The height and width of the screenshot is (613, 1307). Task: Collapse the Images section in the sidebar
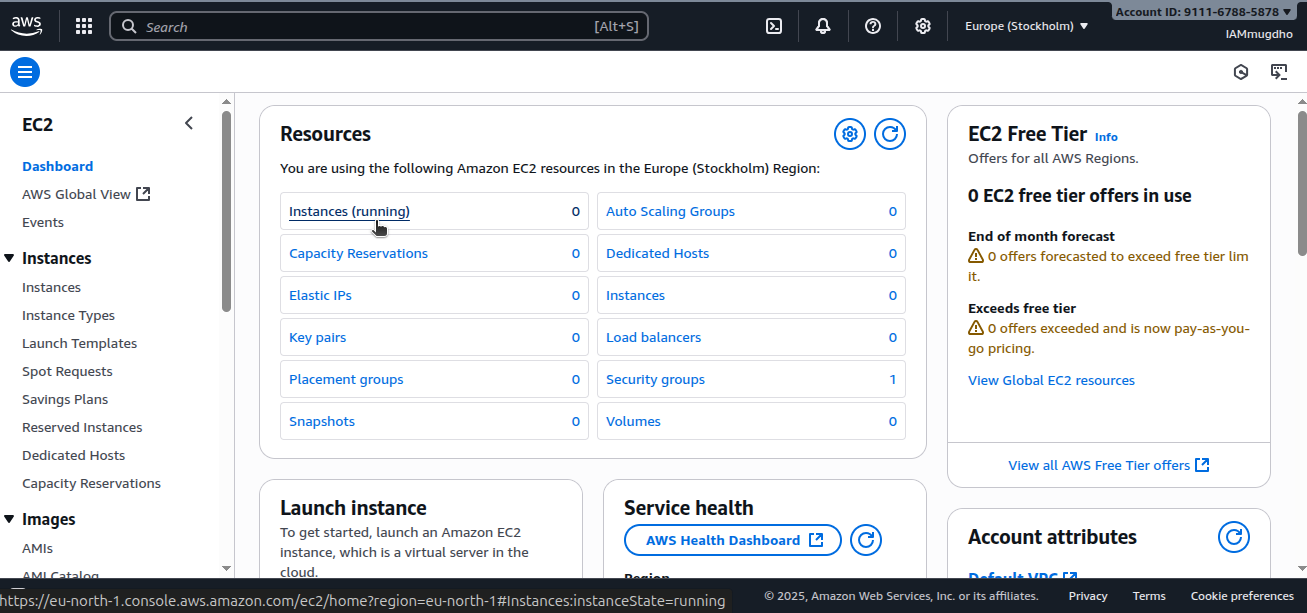[10, 519]
